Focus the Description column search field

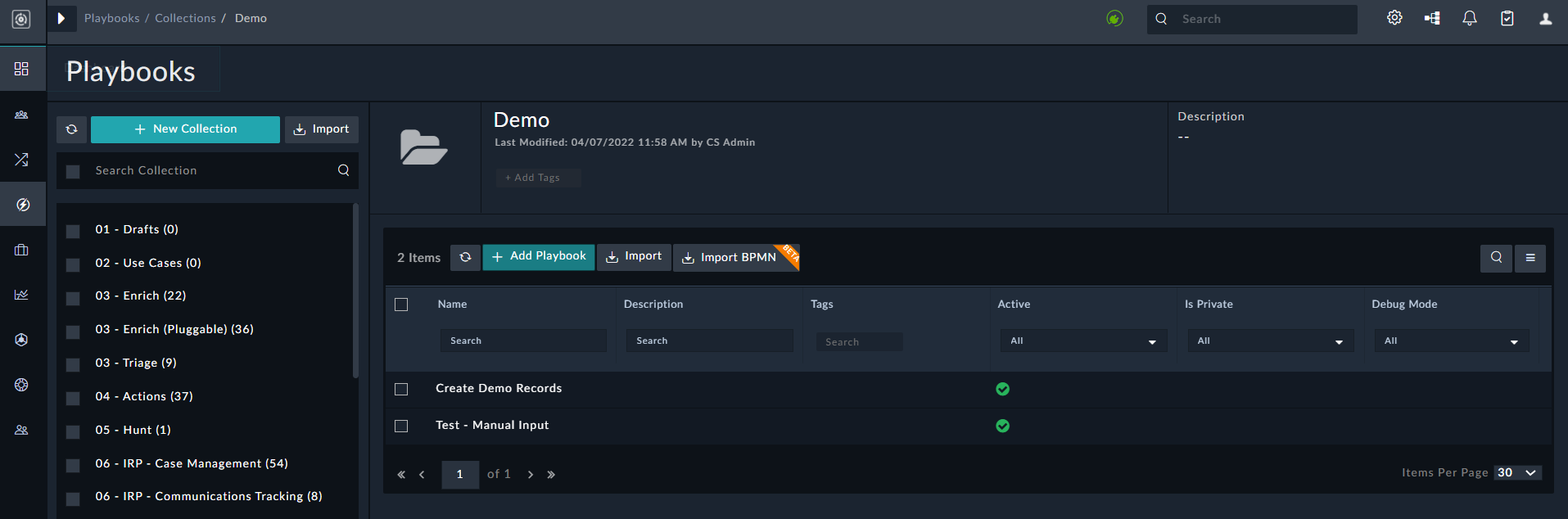click(x=710, y=341)
